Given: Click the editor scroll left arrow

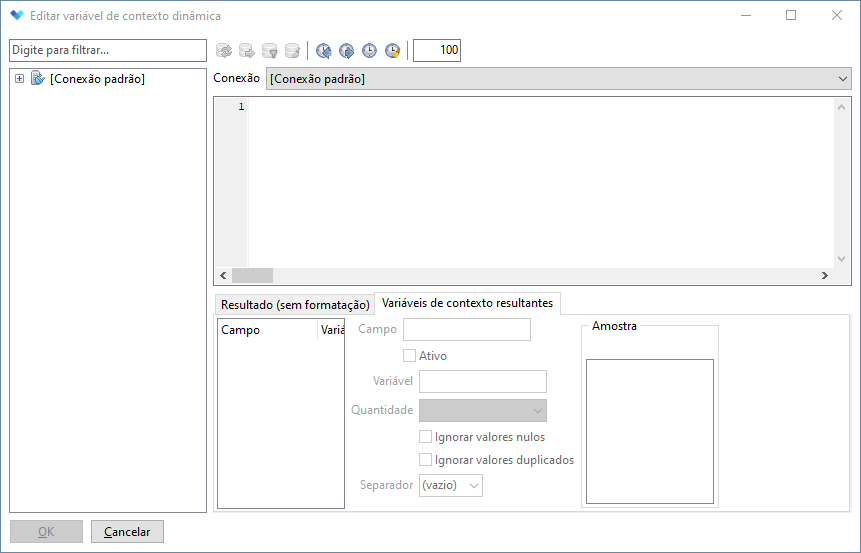Looking at the screenshot, I should (223, 276).
